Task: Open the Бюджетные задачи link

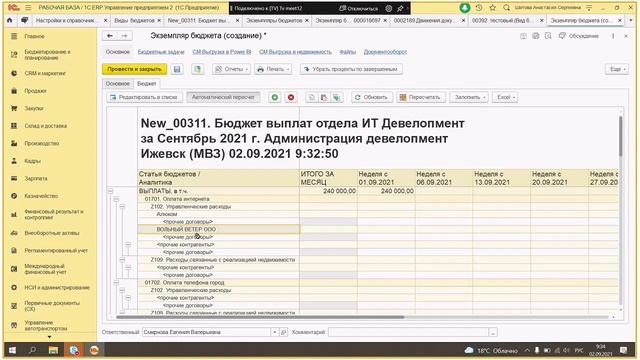Action: click(x=161, y=52)
